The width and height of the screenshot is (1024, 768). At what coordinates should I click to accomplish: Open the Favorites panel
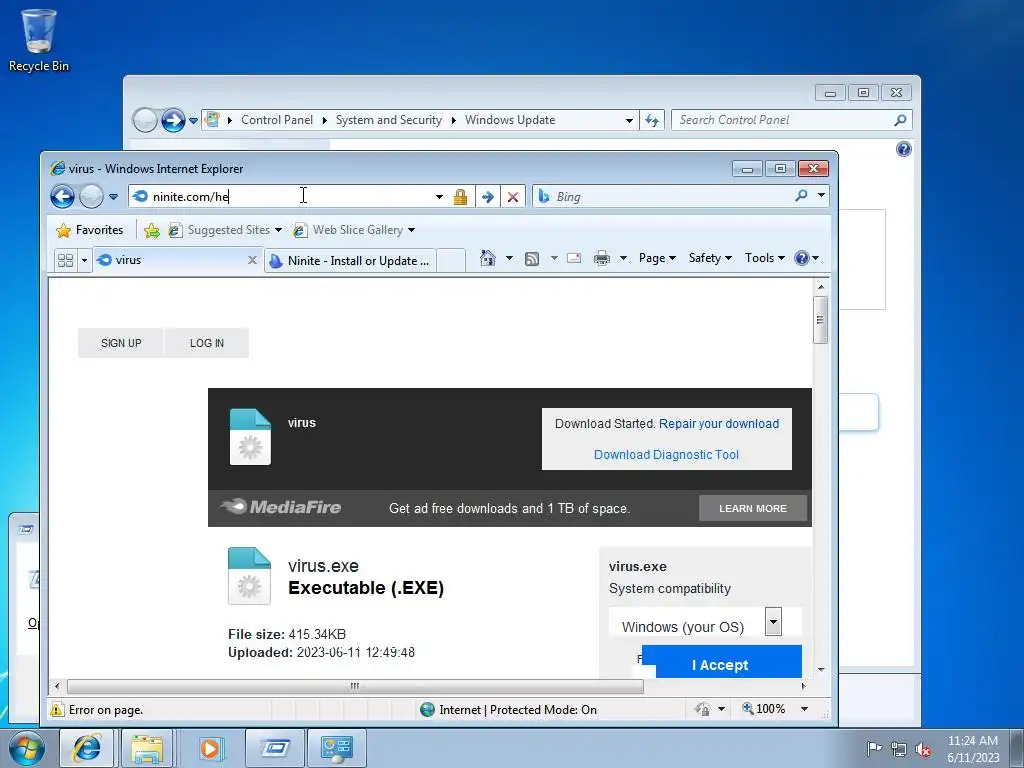(90, 230)
